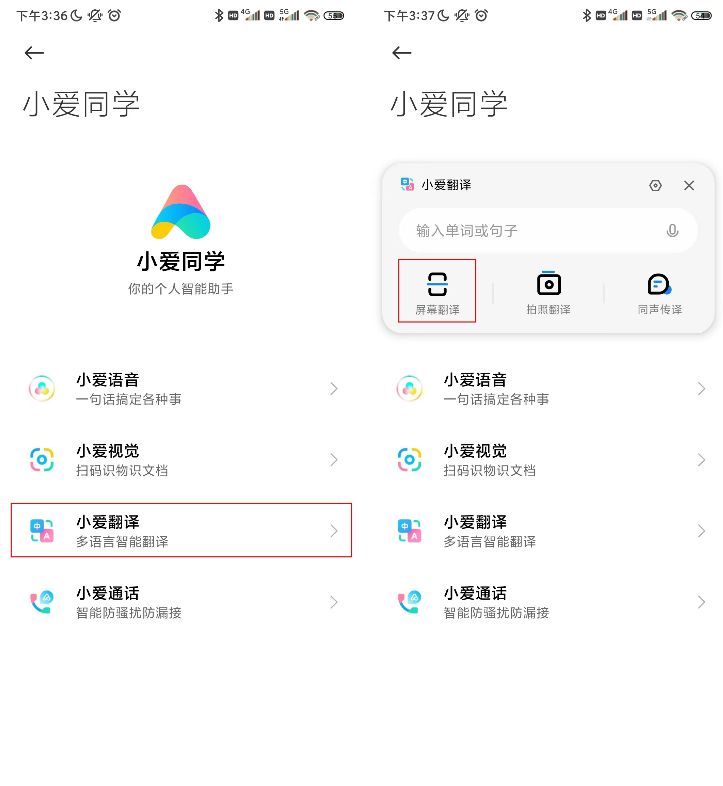Close the 小爱翻译 floating card

click(688, 185)
